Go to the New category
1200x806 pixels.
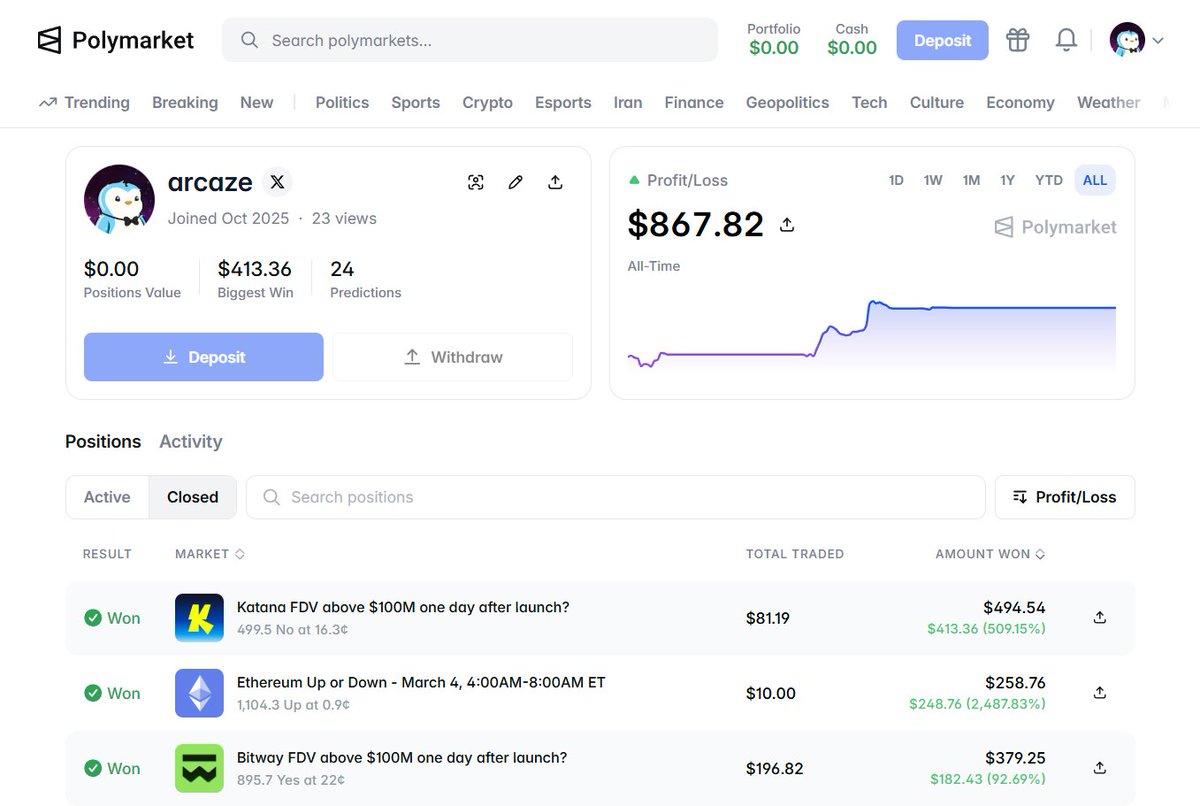(257, 102)
